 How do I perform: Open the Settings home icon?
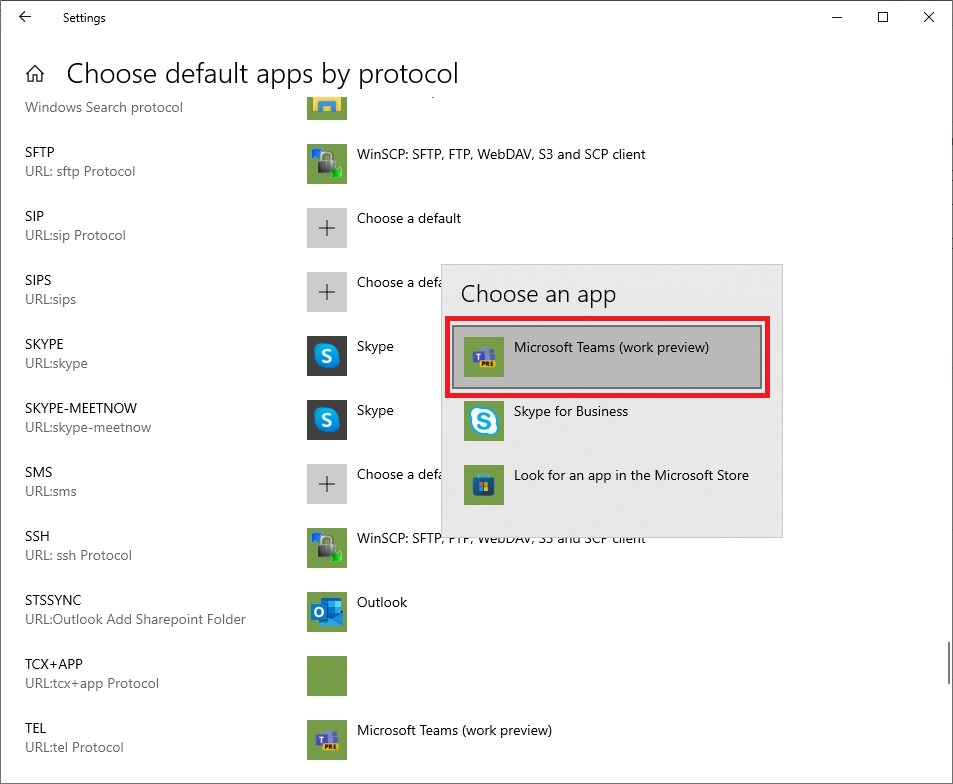coord(35,74)
